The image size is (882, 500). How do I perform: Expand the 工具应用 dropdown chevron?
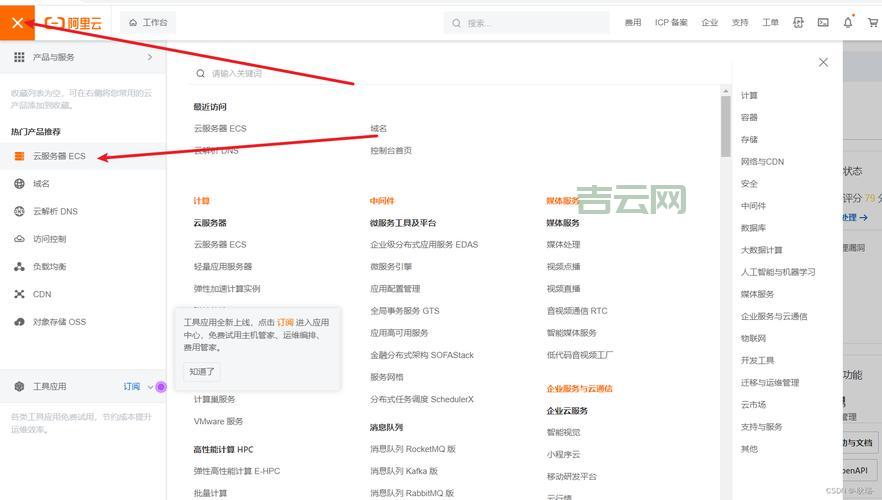[150, 387]
